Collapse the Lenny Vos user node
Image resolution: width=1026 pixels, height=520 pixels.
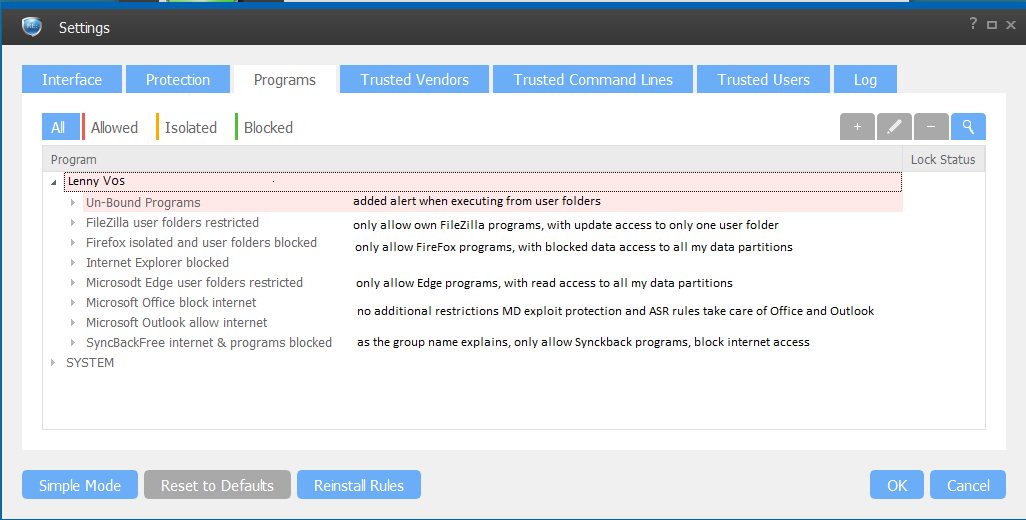pos(54,182)
